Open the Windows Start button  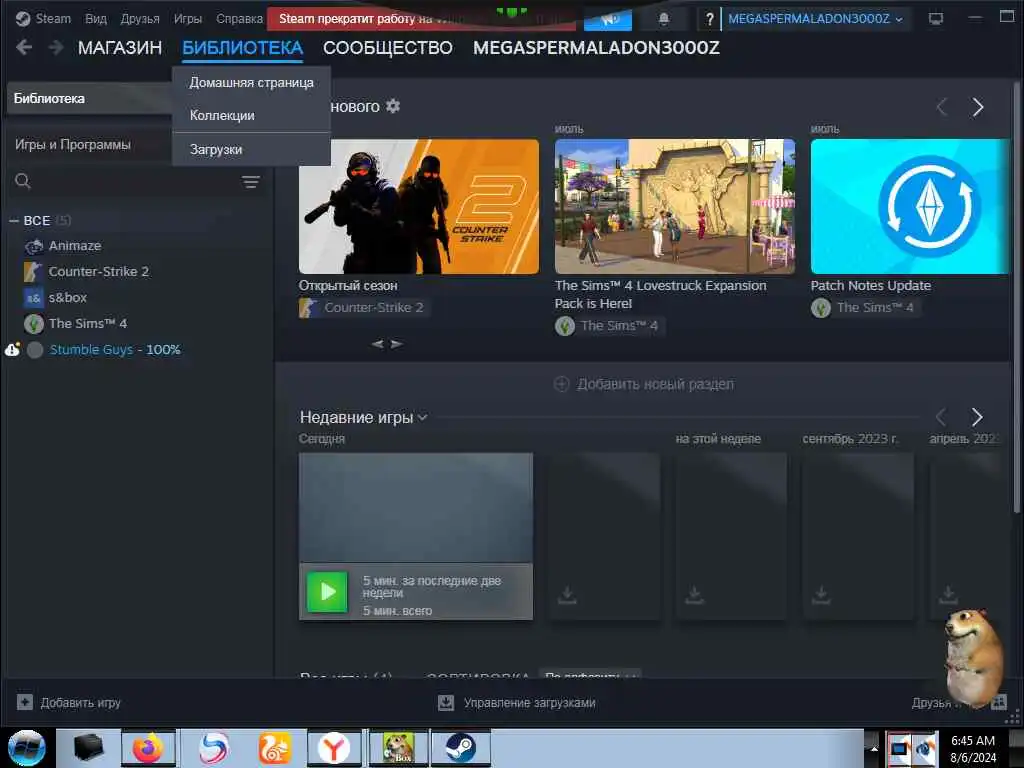(26, 748)
